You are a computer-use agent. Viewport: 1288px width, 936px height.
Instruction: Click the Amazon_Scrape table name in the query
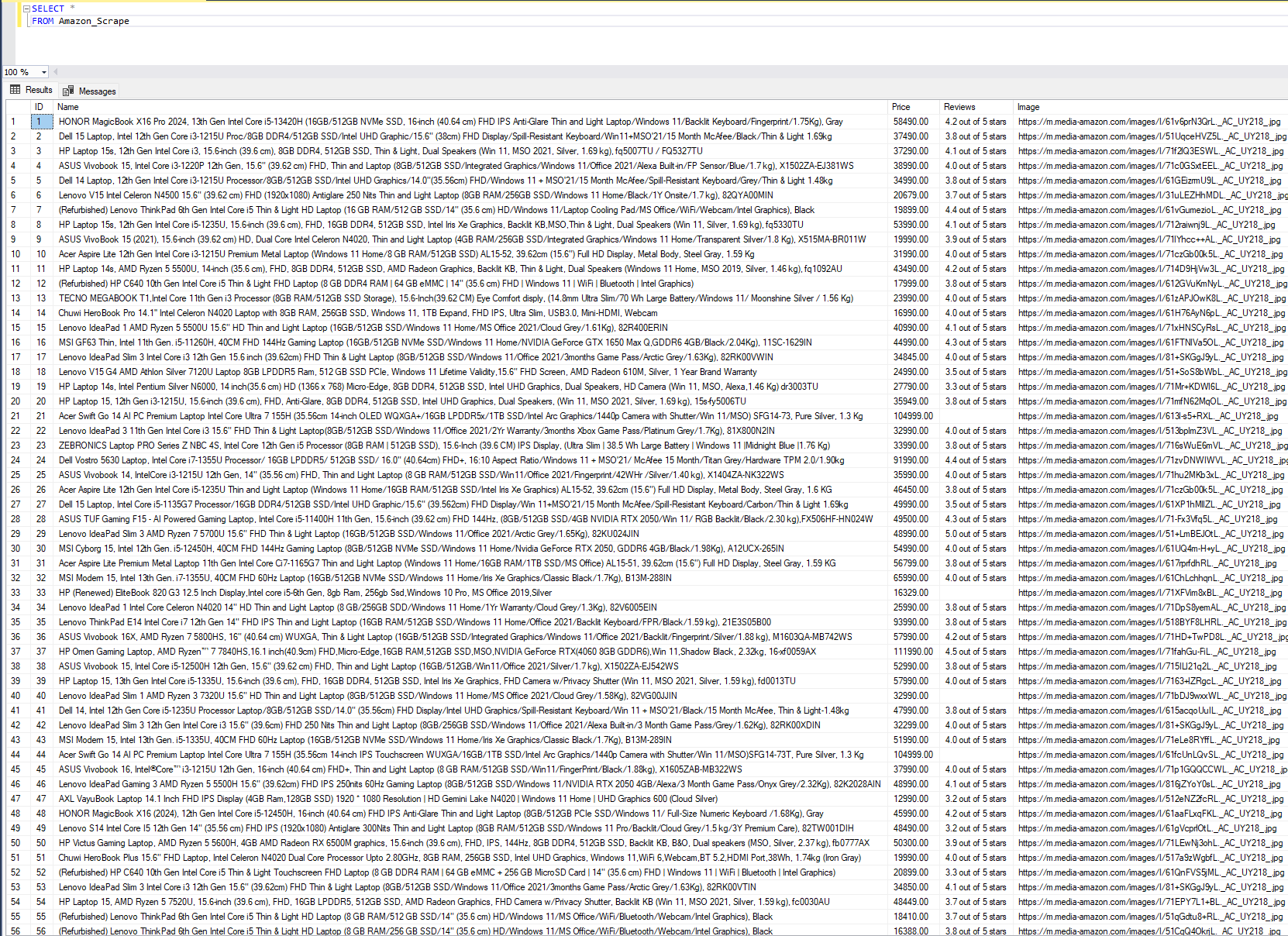(94, 21)
